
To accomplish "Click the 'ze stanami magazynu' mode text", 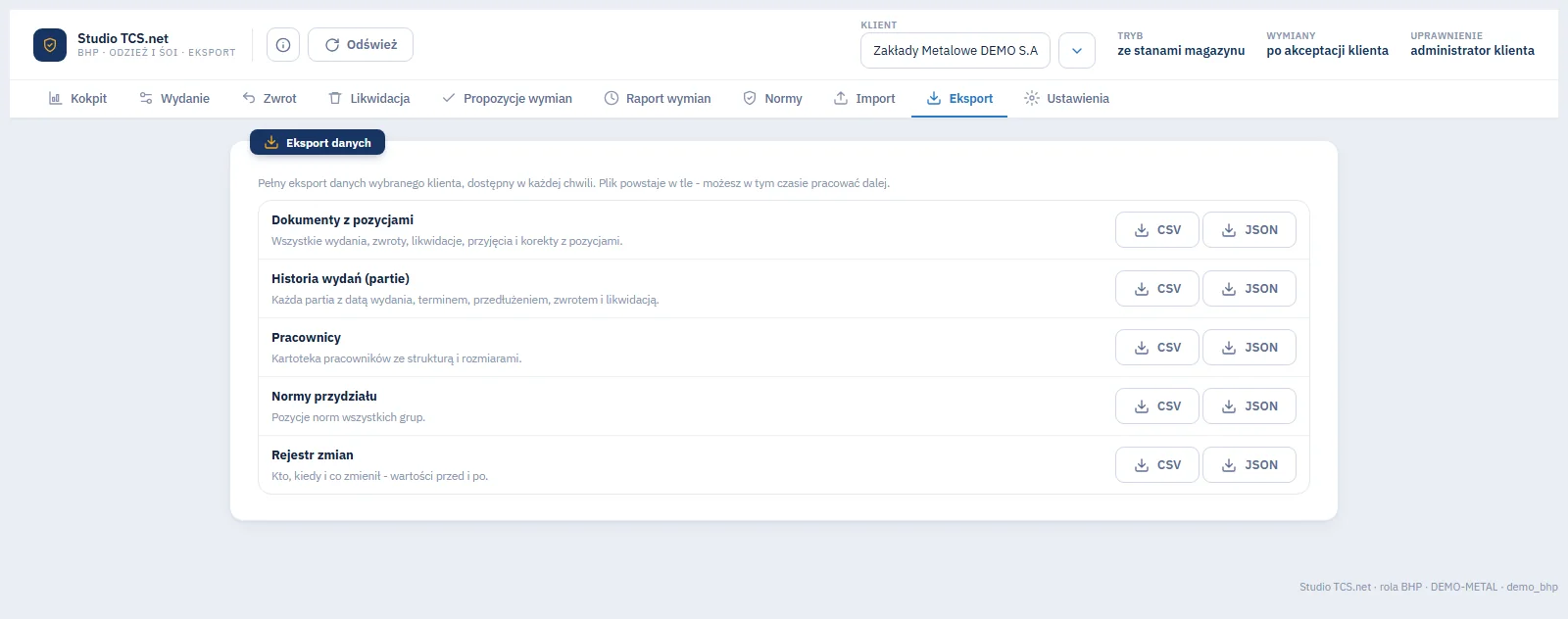I will (x=1181, y=51).
